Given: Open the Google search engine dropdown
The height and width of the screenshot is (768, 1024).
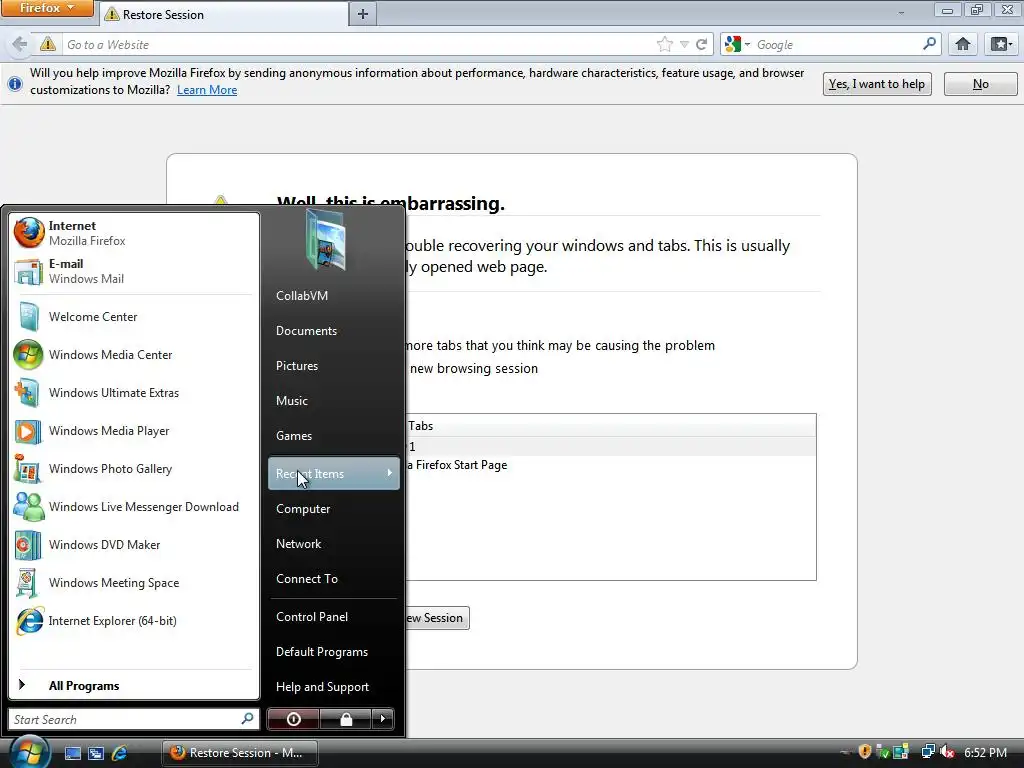Looking at the screenshot, I should (738, 44).
